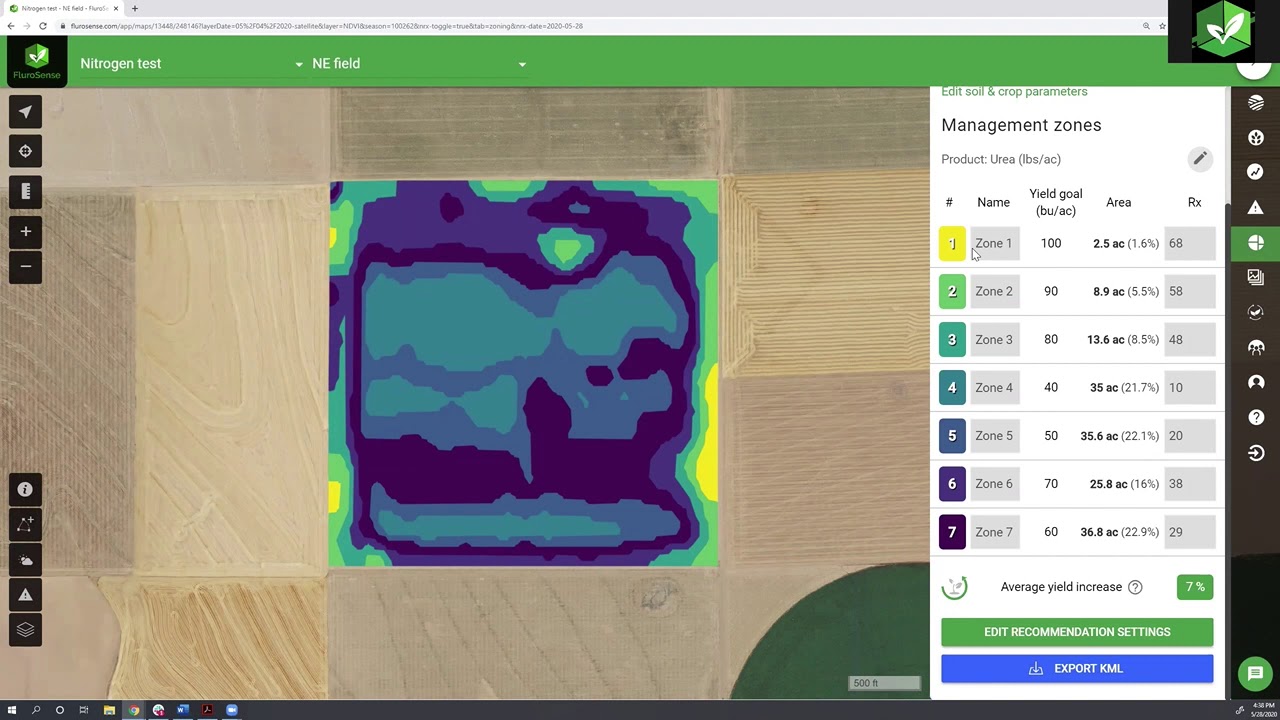Click the Export KML button
This screenshot has width=1280, height=720.
(x=1077, y=669)
